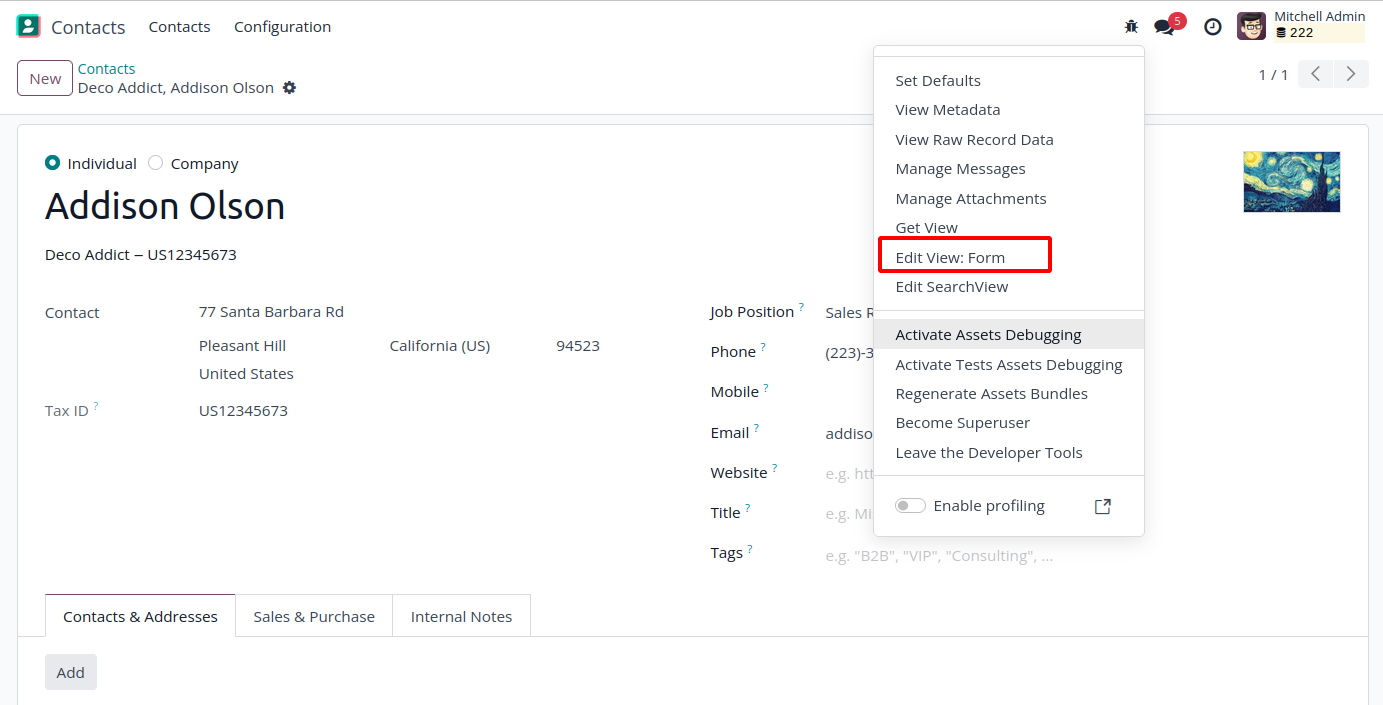Image resolution: width=1383 pixels, height=705 pixels.
Task: Choose Edit View: Form menu entry
Action: [950, 258]
